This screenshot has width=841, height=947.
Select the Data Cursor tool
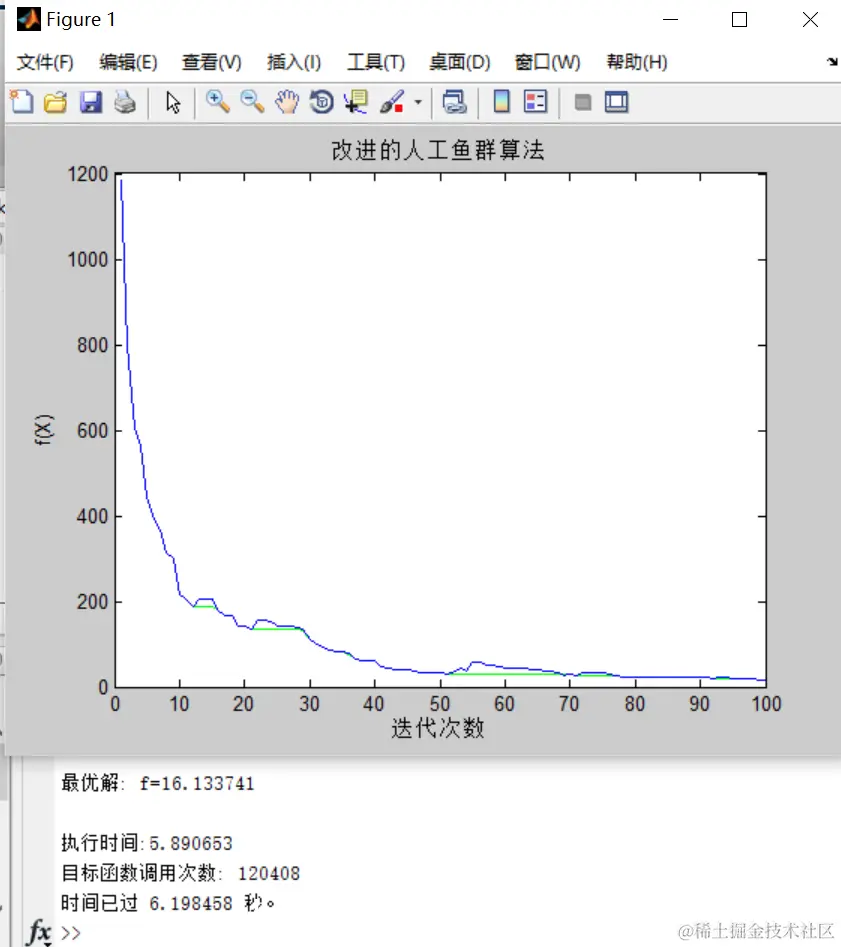[356, 102]
